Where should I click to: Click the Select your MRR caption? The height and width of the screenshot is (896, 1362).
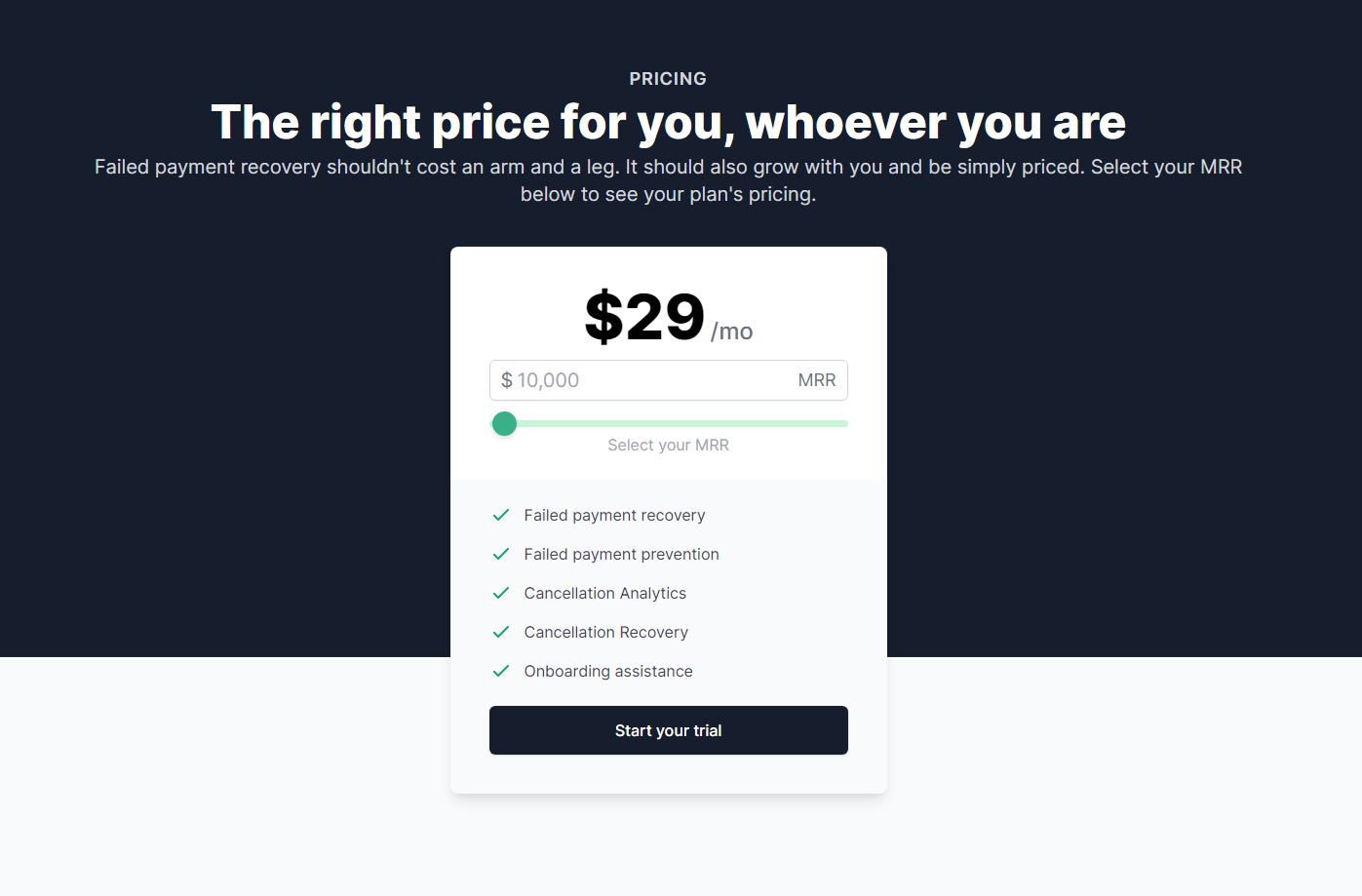pos(668,445)
